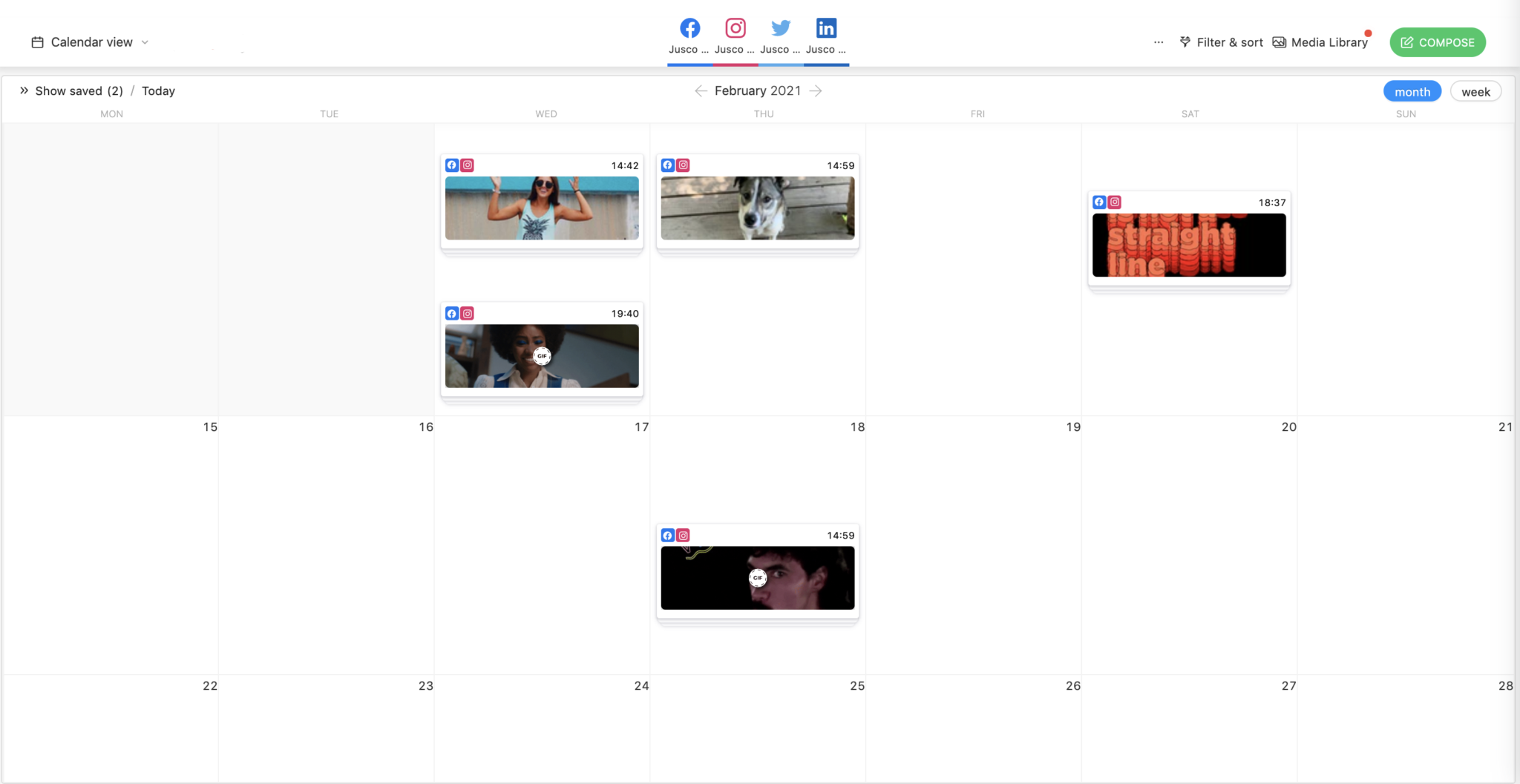Viewport: 1520px width, 784px height.
Task: Select the Instagram channel icon
Action: coord(736,27)
